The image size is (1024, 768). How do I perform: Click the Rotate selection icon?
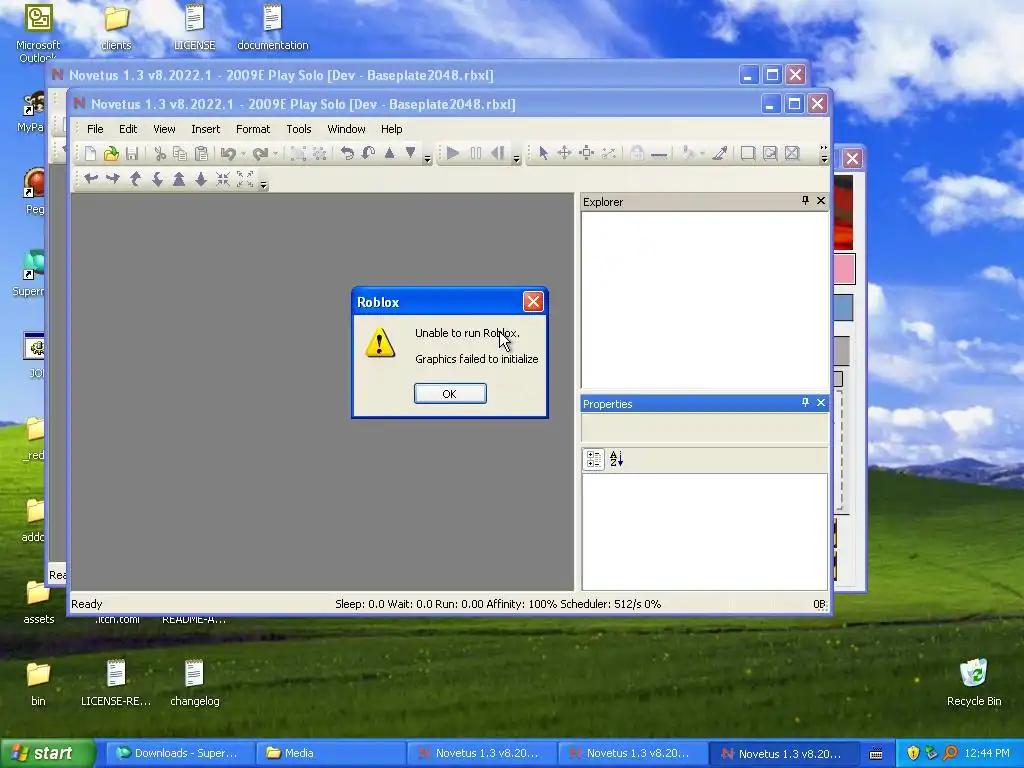click(x=347, y=153)
